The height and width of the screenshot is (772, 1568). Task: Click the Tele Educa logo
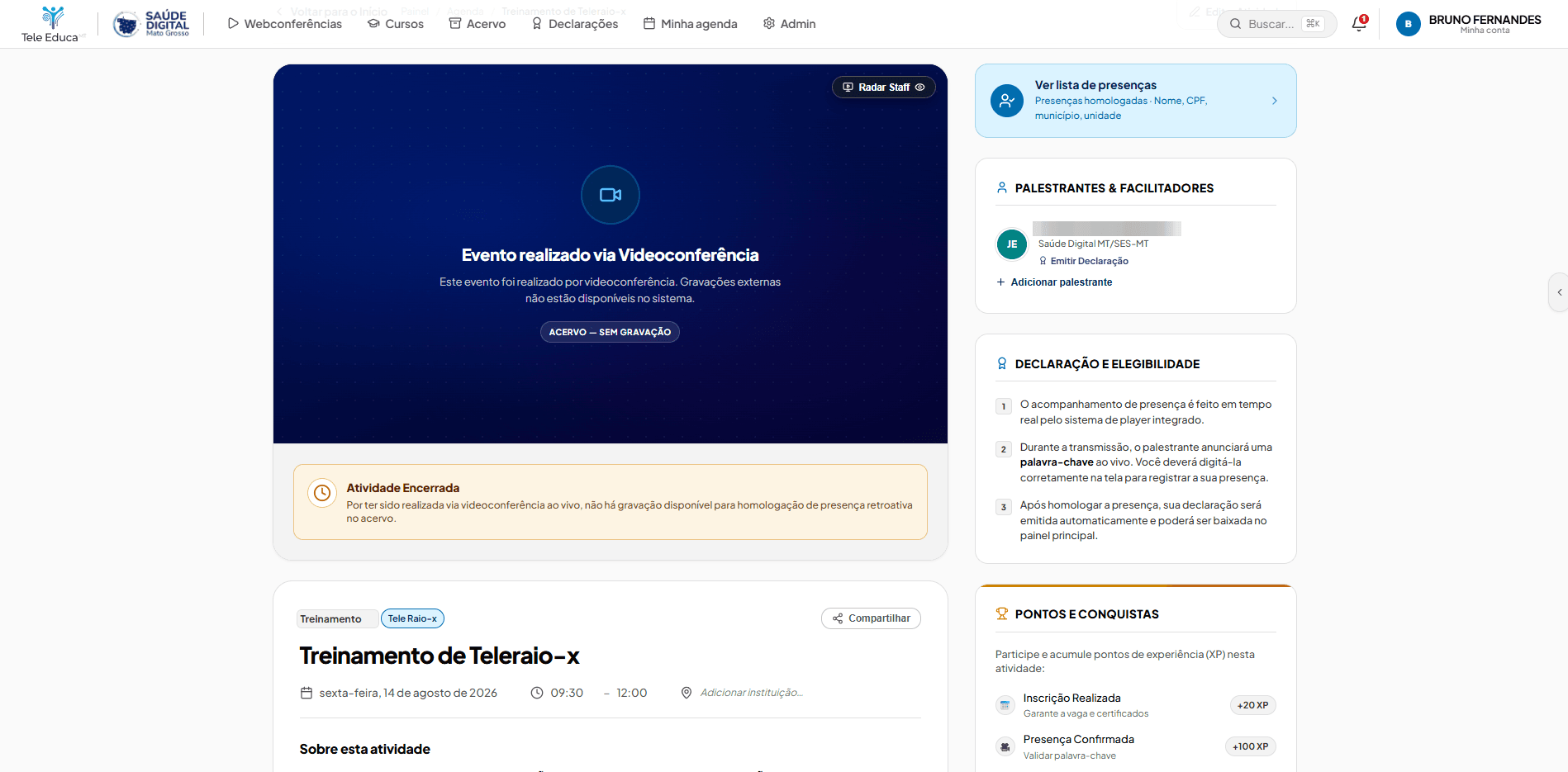pyautogui.click(x=52, y=24)
